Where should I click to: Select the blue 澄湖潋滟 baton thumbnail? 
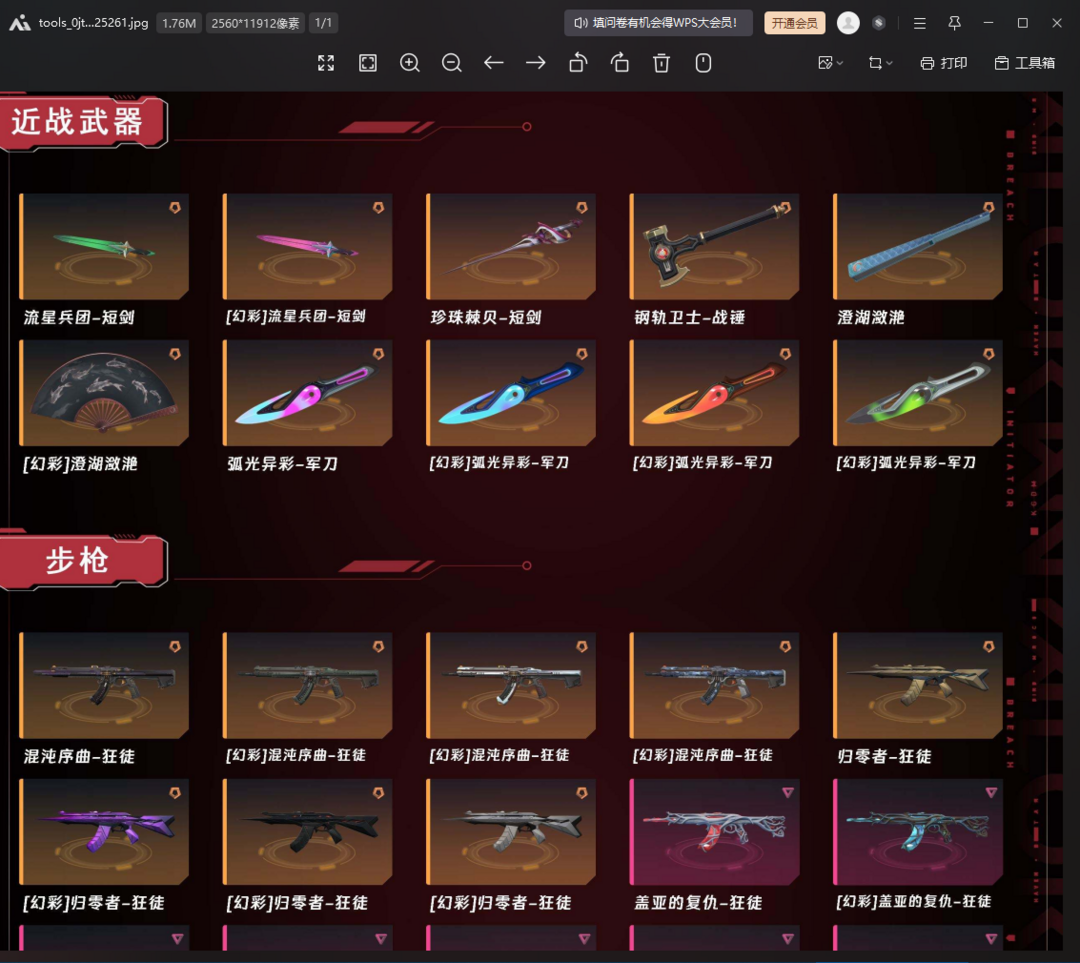918,247
